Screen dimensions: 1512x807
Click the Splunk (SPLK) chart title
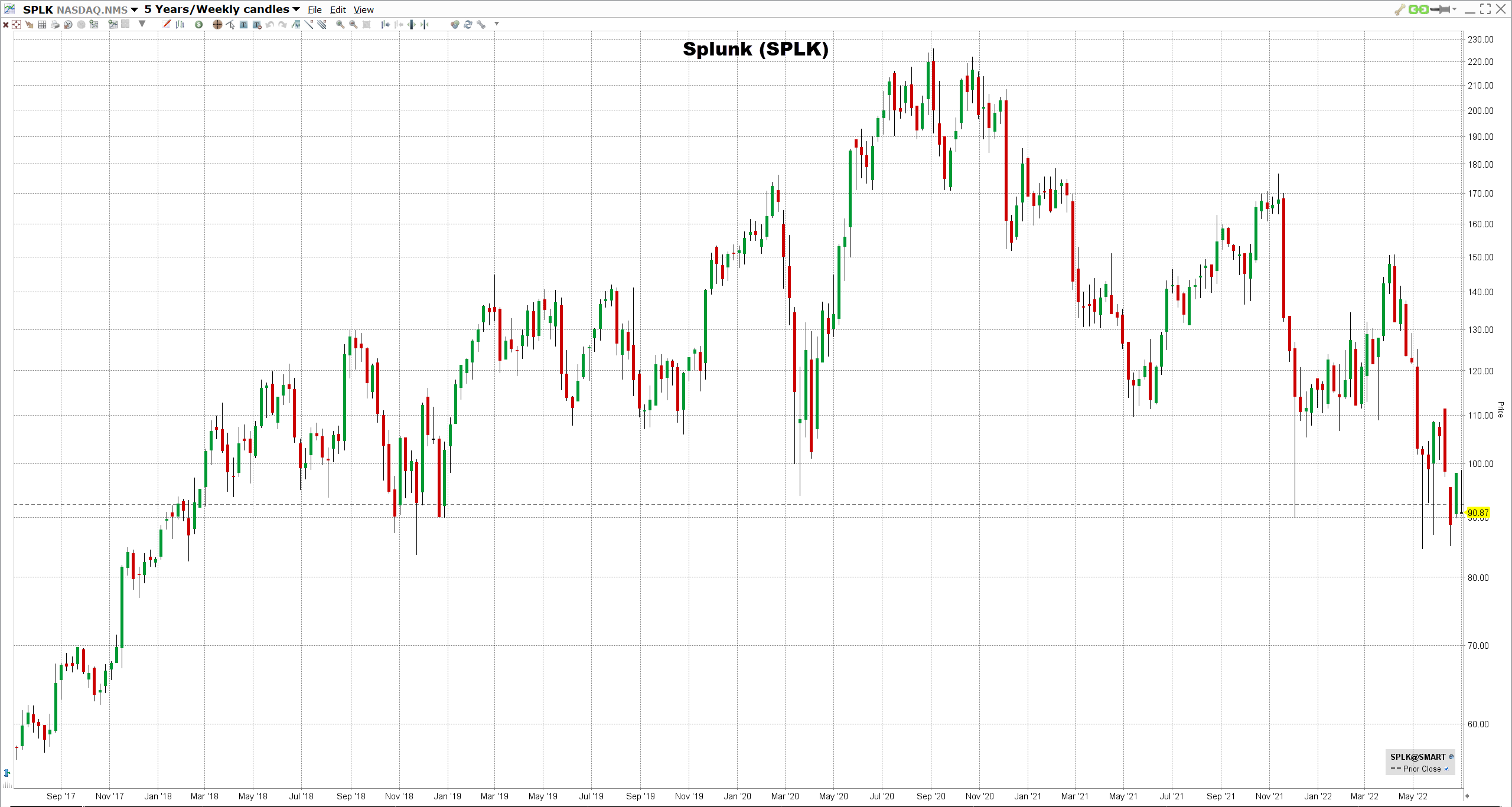coord(755,49)
